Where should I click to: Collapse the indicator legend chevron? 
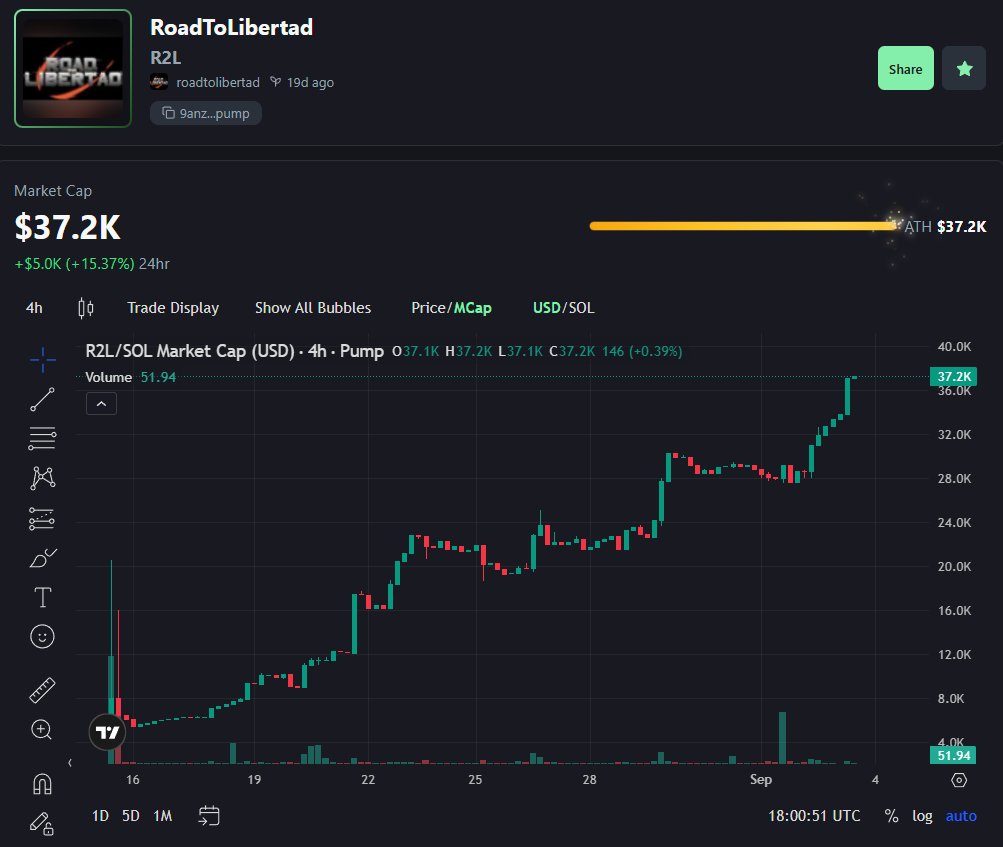coord(101,404)
